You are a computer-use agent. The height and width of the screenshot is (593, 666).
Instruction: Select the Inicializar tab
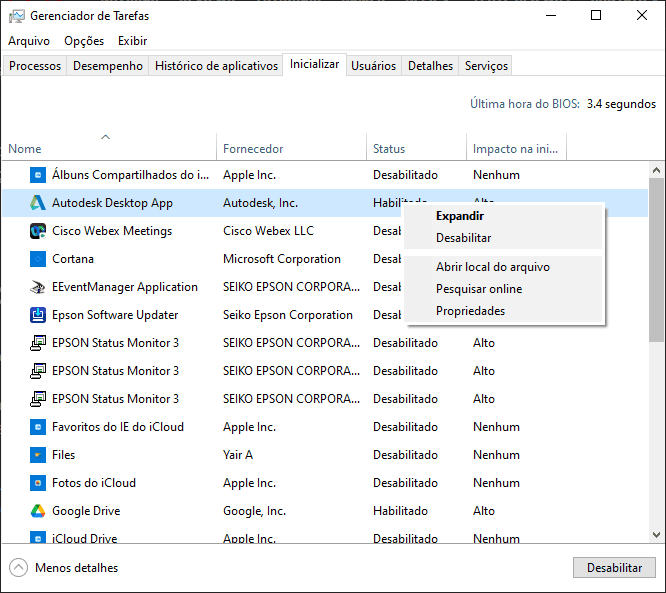[x=314, y=65]
